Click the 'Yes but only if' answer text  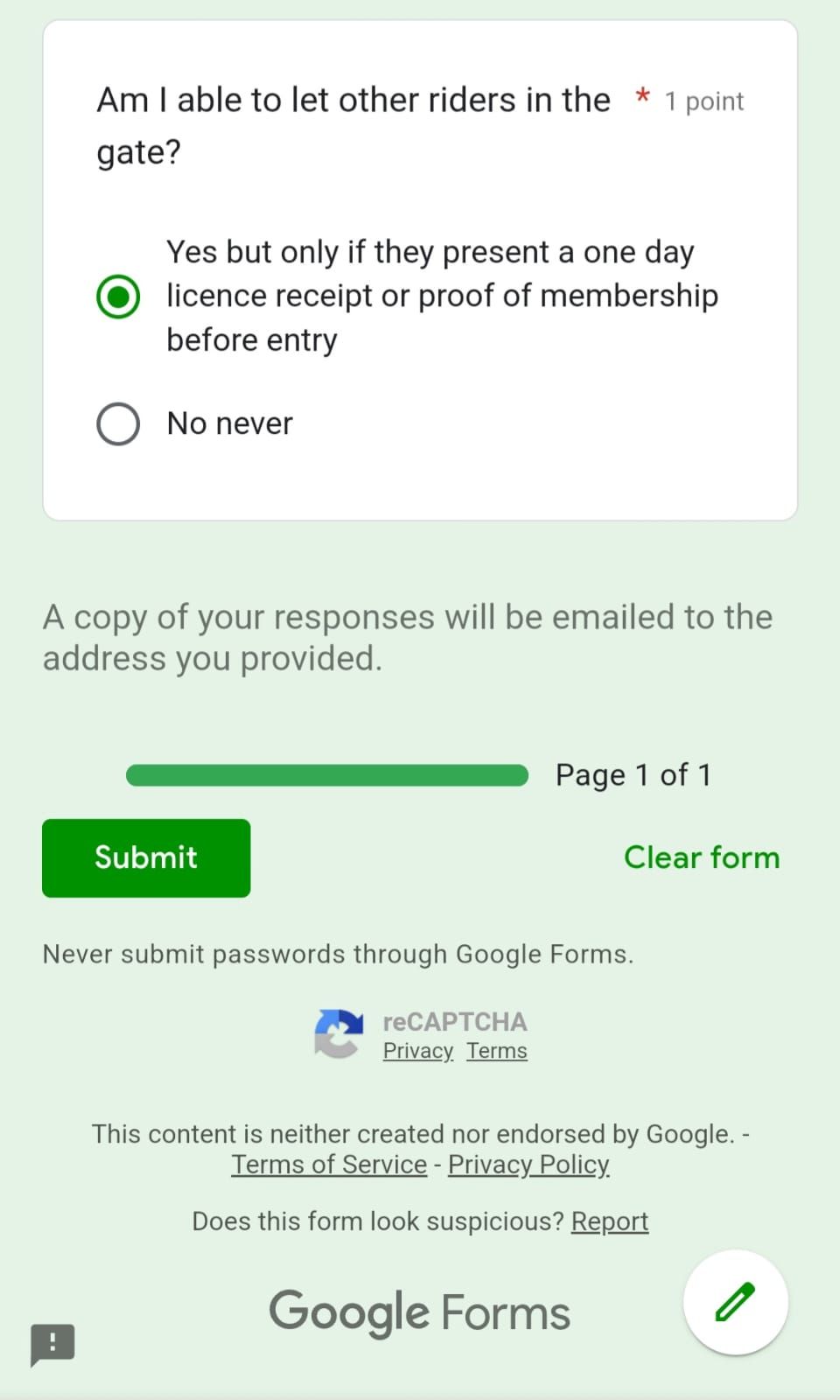click(x=442, y=296)
